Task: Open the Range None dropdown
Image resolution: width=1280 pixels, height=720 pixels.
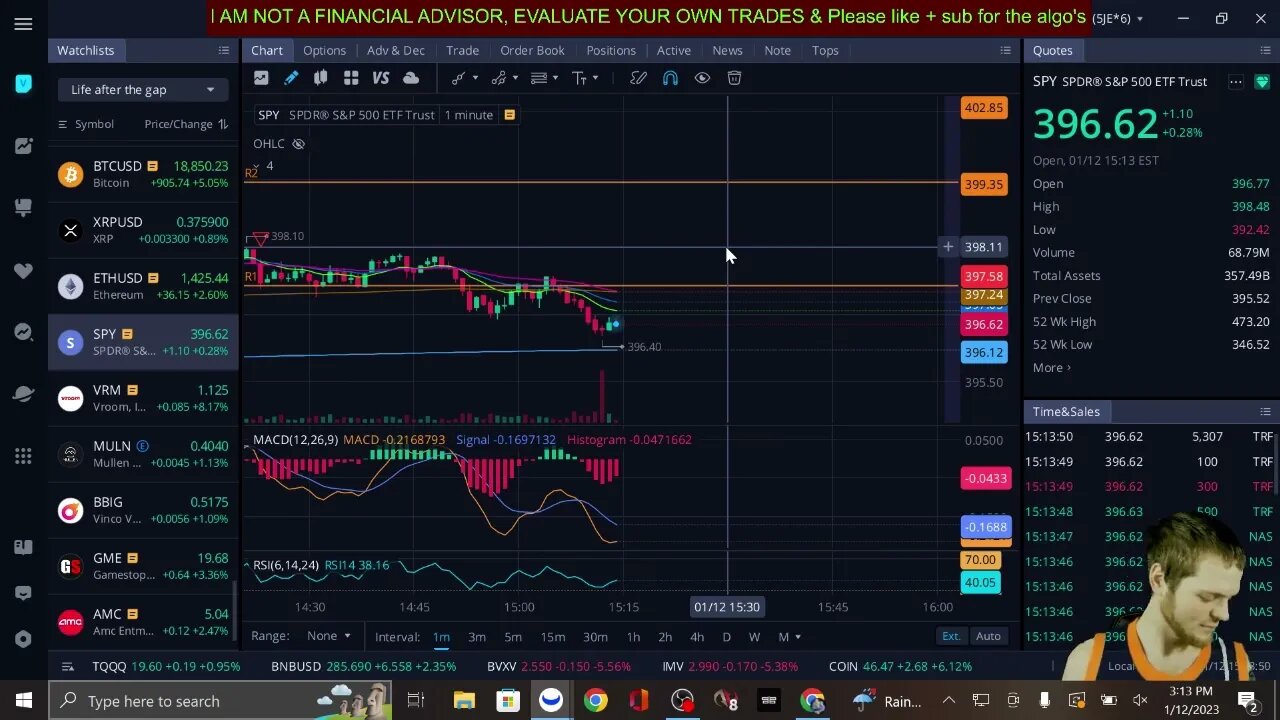Action: click(329, 636)
